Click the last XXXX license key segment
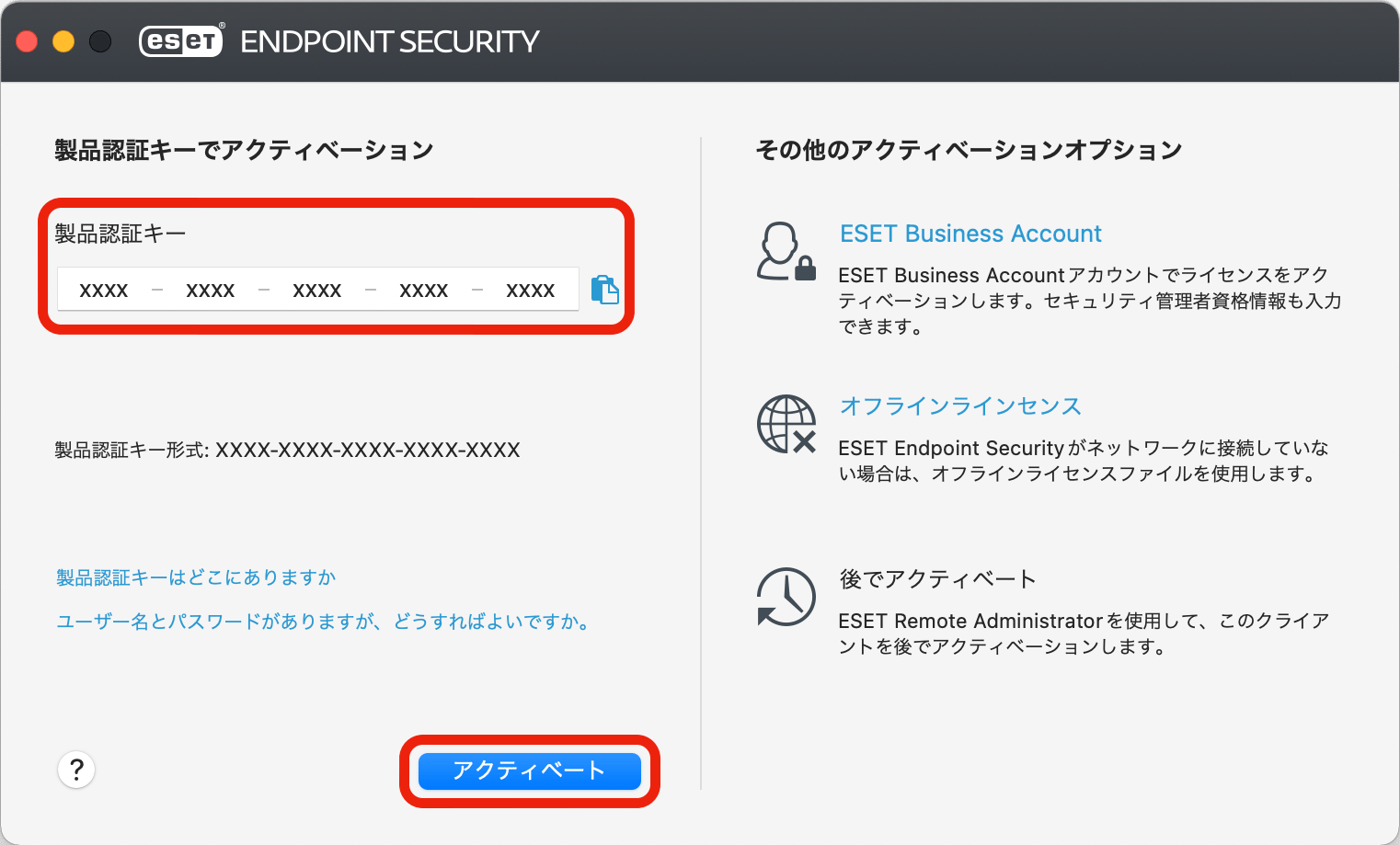Viewport: 1400px width, 845px height. pyautogui.click(x=531, y=291)
